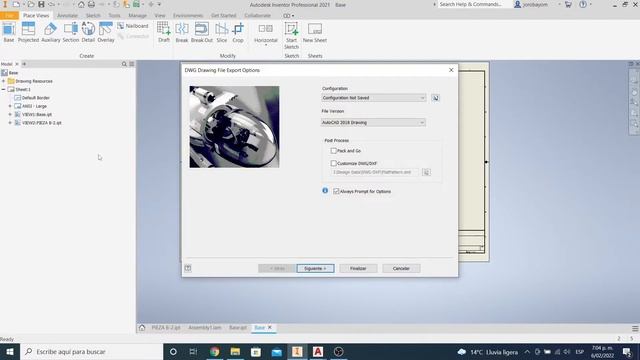Select the Slice tool
This screenshot has height=360, width=640.
point(222,32)
